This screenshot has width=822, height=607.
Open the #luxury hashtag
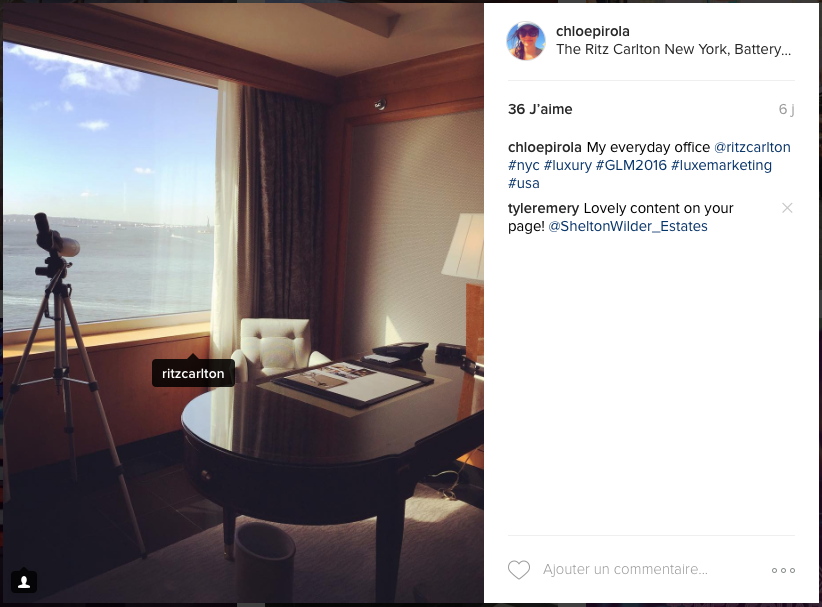click(567, 165)
